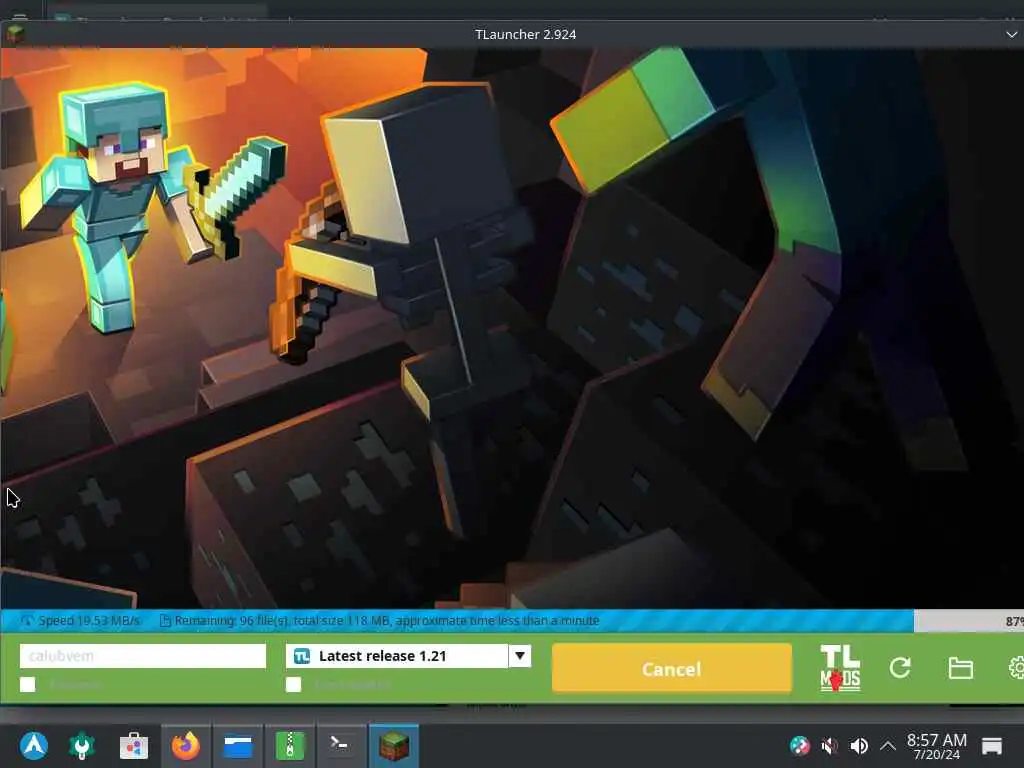The width and height of the screenshot is (1024, 768).
Task: Open TLauncher settings gear
Action: pos(1016,667)
